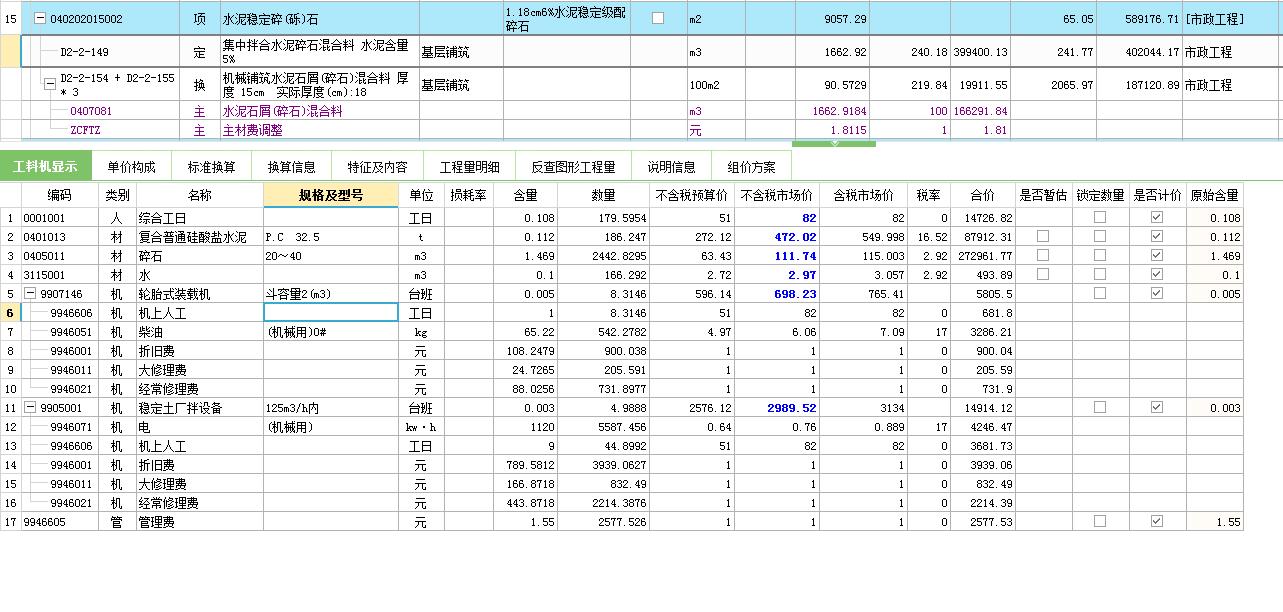The width and height of the screenshot is (1283, 612).
Task: Open the 组价方案 tab
Action: coord(751,167)
